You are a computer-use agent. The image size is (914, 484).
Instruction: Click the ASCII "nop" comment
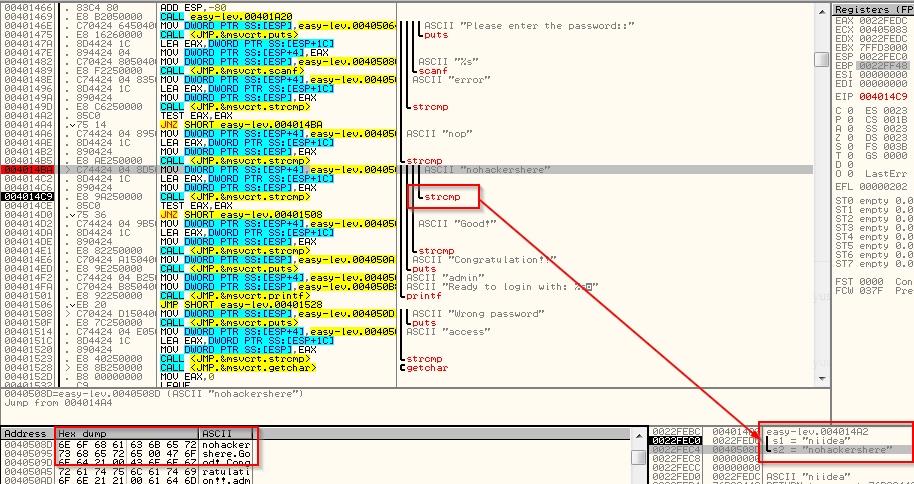(x=440, y=134)
